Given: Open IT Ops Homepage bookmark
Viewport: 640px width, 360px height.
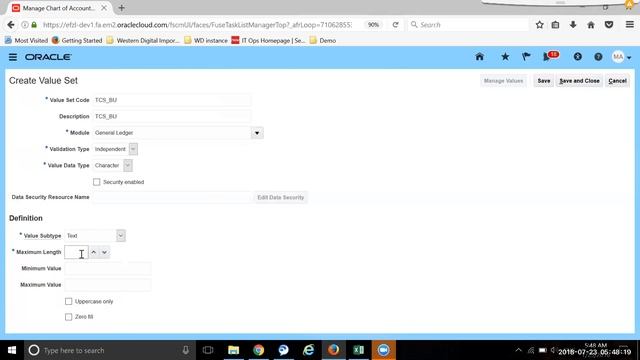Looking at the screenshot, I should (x=268, y=40).
